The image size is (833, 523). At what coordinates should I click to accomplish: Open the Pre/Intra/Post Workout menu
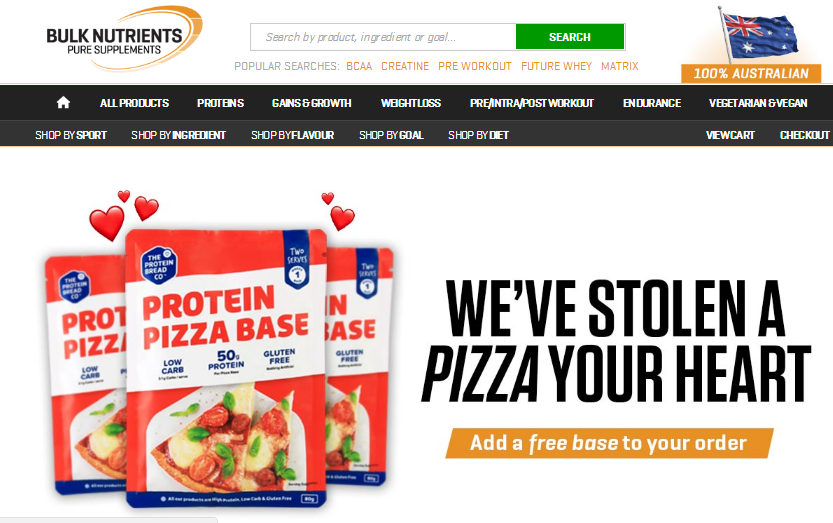pyautogui.click(x=532, y=103)
